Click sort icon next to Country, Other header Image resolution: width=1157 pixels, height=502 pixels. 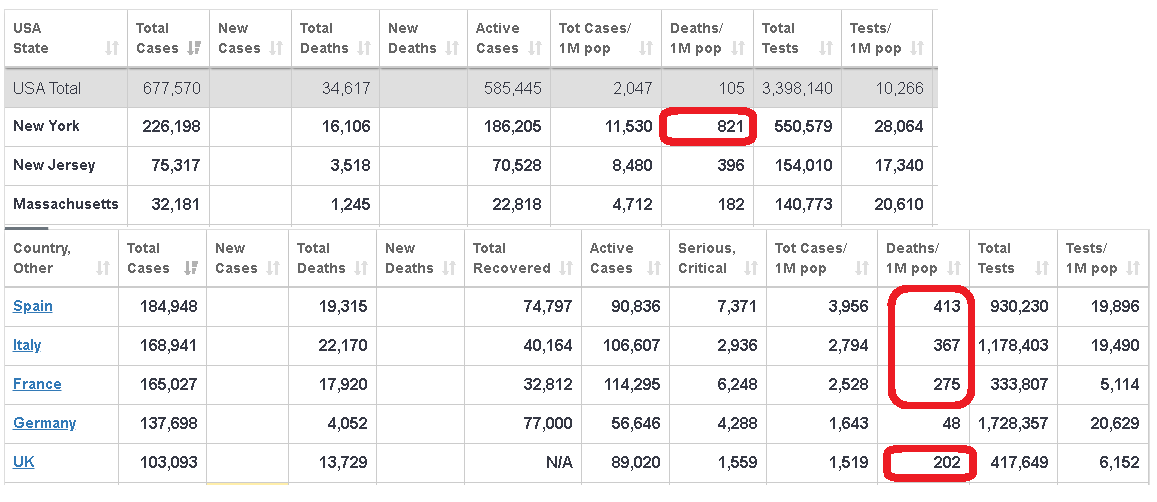(x=103, y=268)
